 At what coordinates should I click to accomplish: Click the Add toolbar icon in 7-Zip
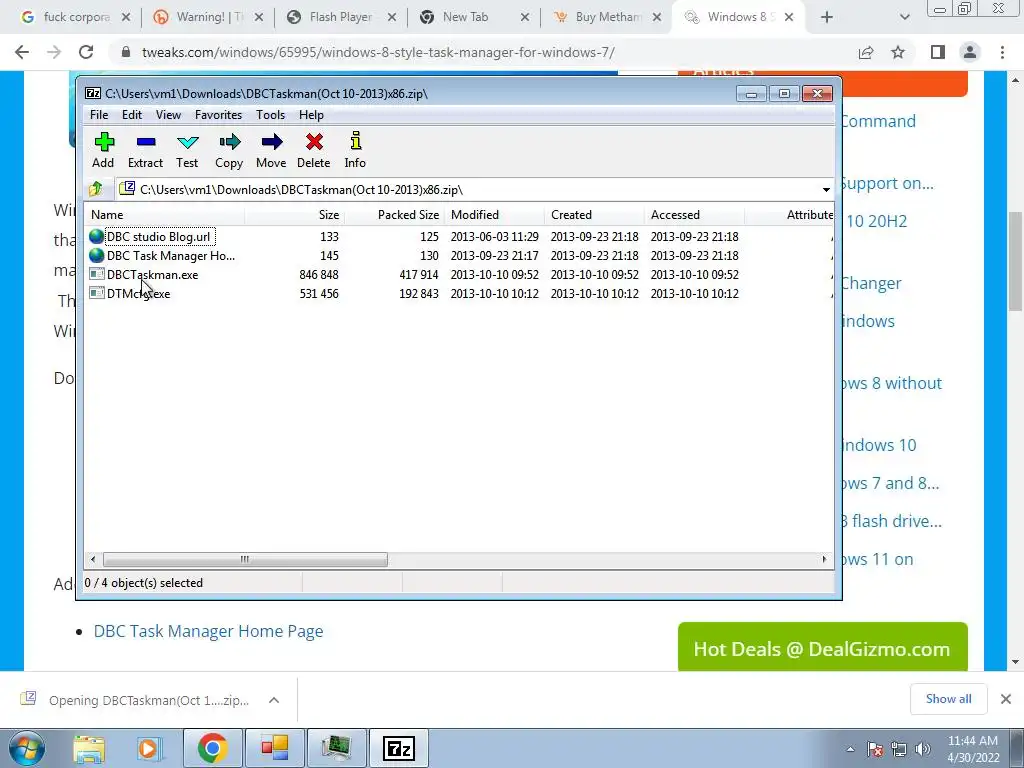click(x=104, y=150)
